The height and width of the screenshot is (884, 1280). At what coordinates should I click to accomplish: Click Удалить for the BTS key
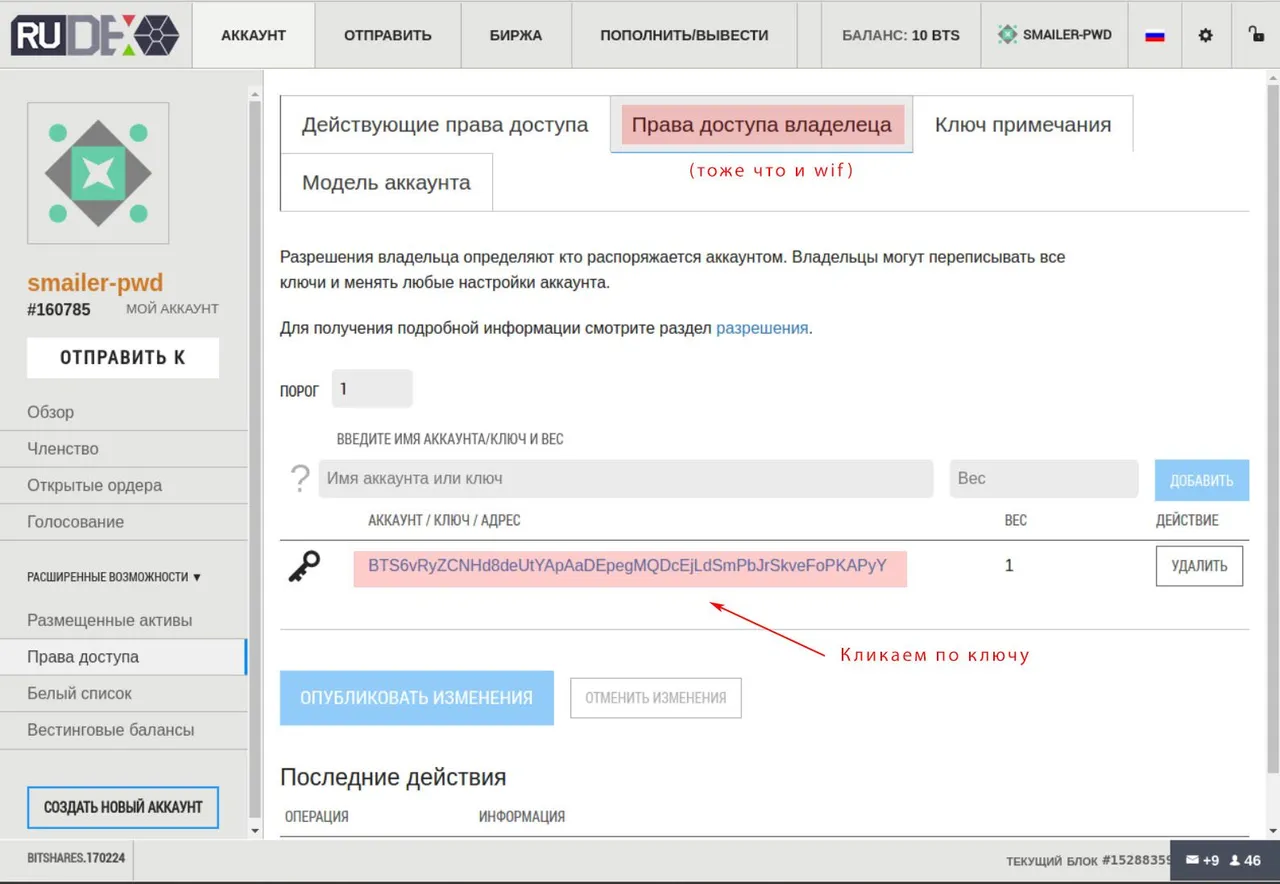tap(1199, 566)
